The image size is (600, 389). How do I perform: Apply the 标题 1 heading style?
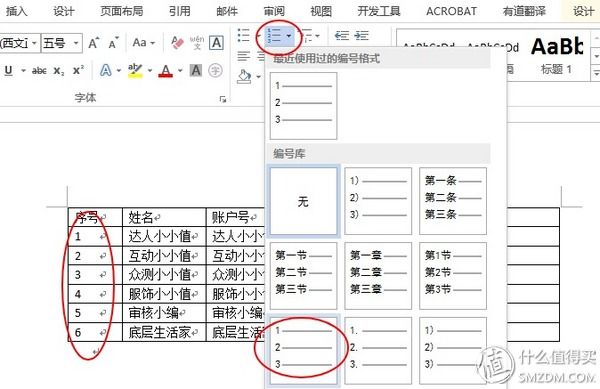(x=557, y=55)
